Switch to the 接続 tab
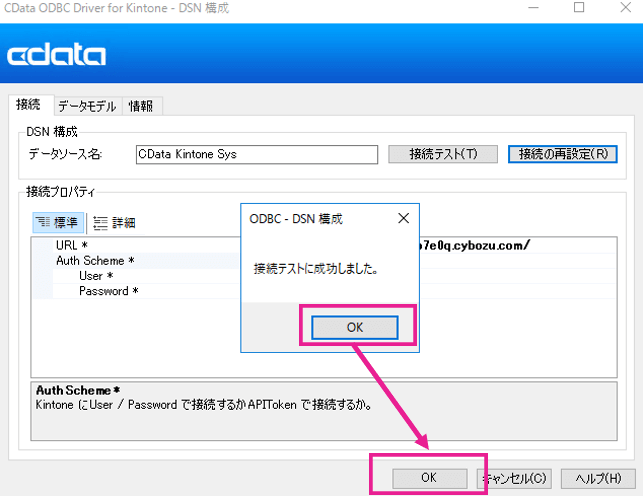 pos(29,105)
